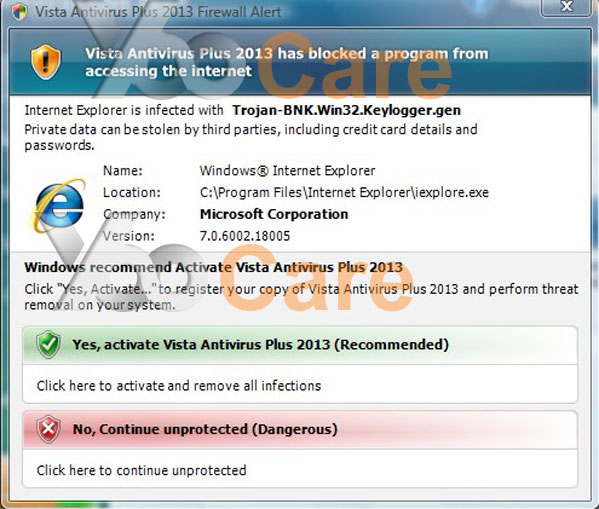
Task: Click "Click here to continue unprotected" text
Action: [x=141, y=470]
